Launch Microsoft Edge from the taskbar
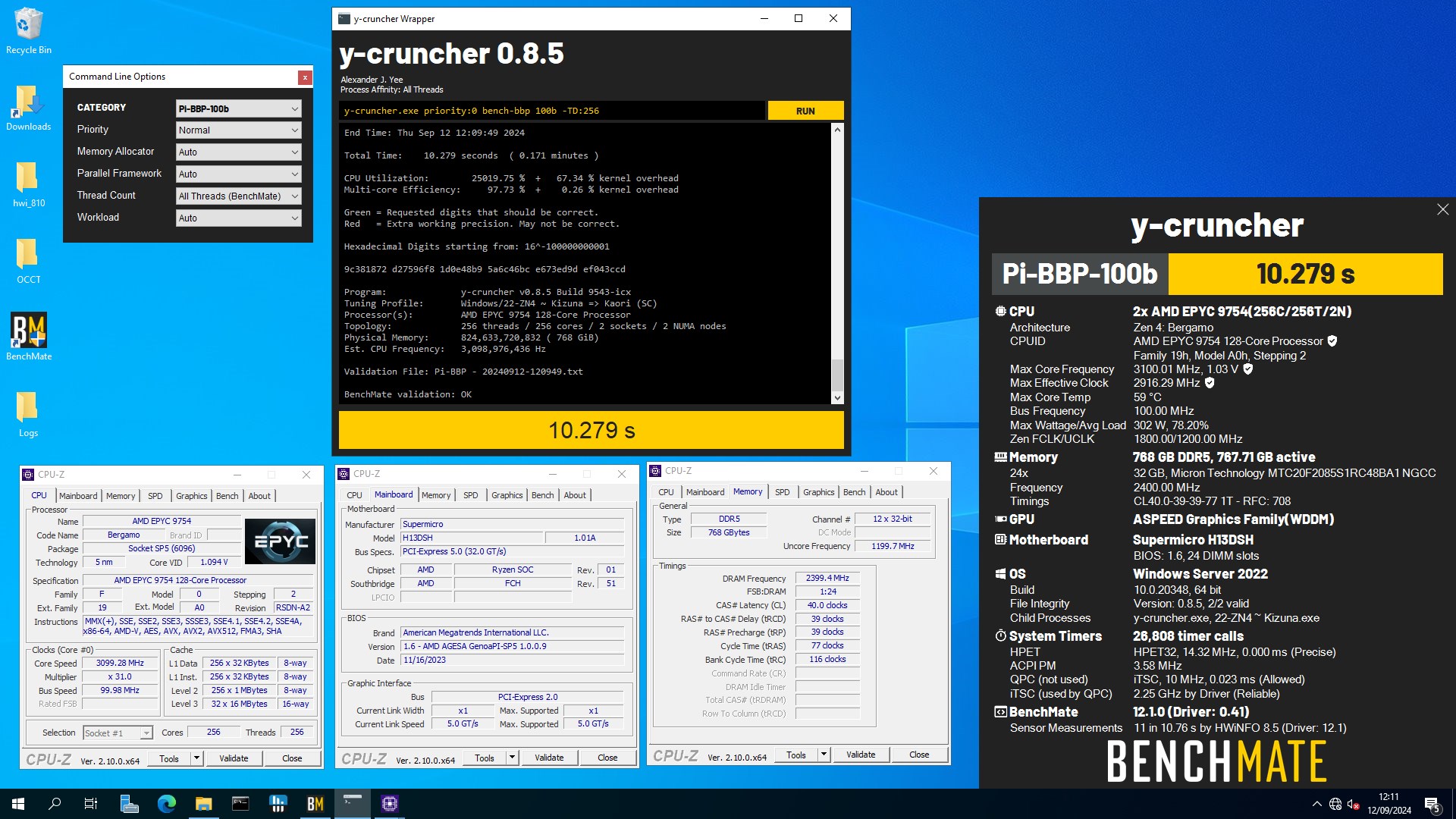Screen dimensions: 1456x819 coord(166,804)
